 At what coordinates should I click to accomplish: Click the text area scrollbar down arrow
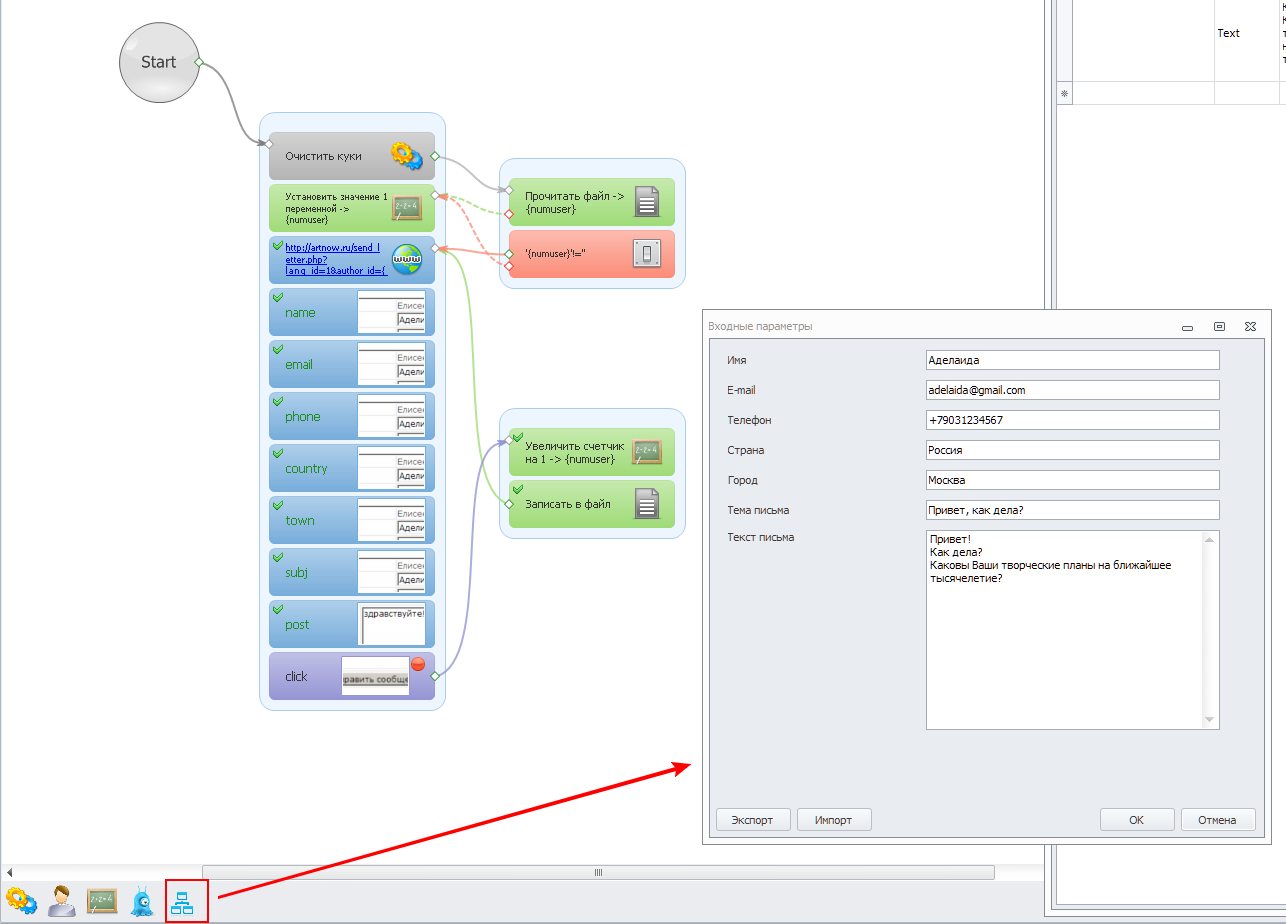[1211, 720]
